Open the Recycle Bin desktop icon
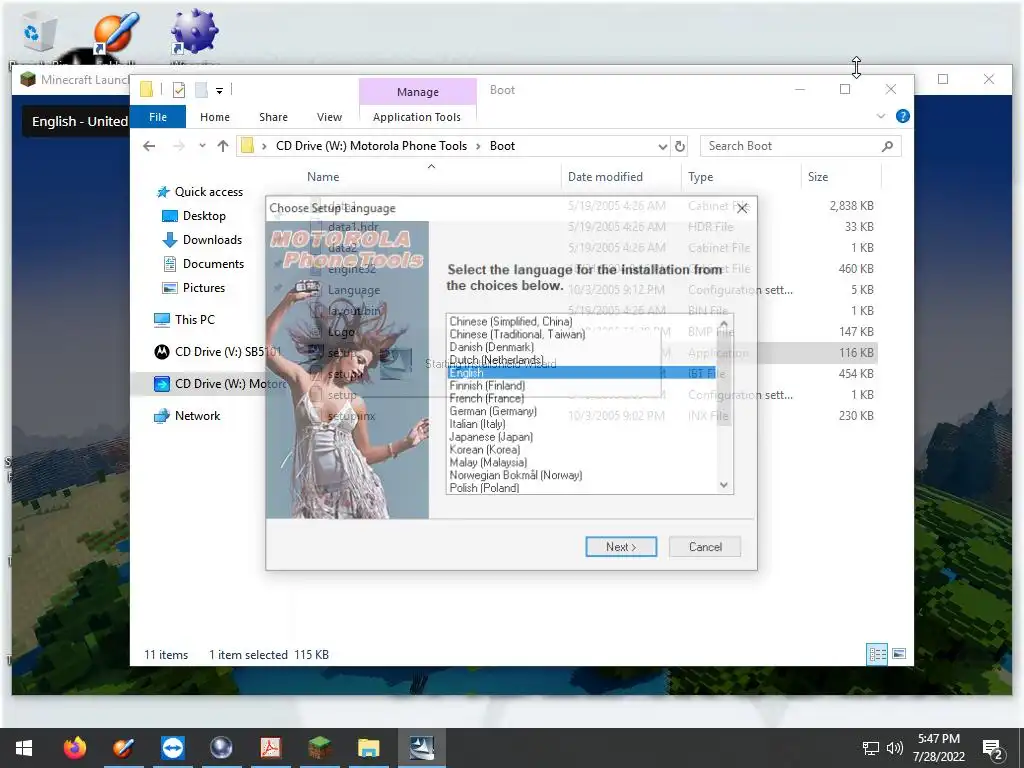The height and width of the screenshot is (768, 1024). 39,33
